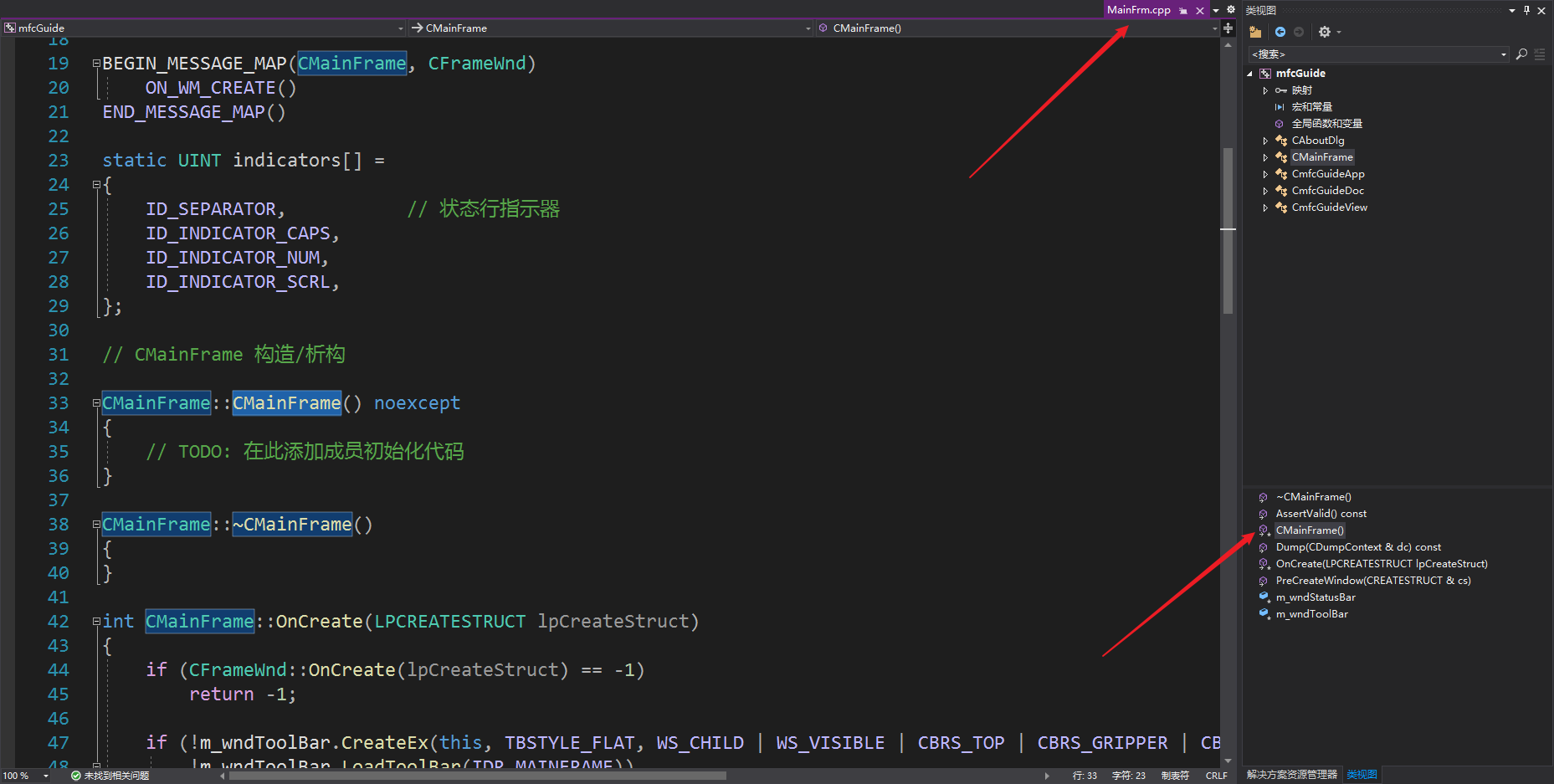This screenshot has height=784, width=1554.
Task: Collapse the destructor block on line 38
Action: point(96,525)
